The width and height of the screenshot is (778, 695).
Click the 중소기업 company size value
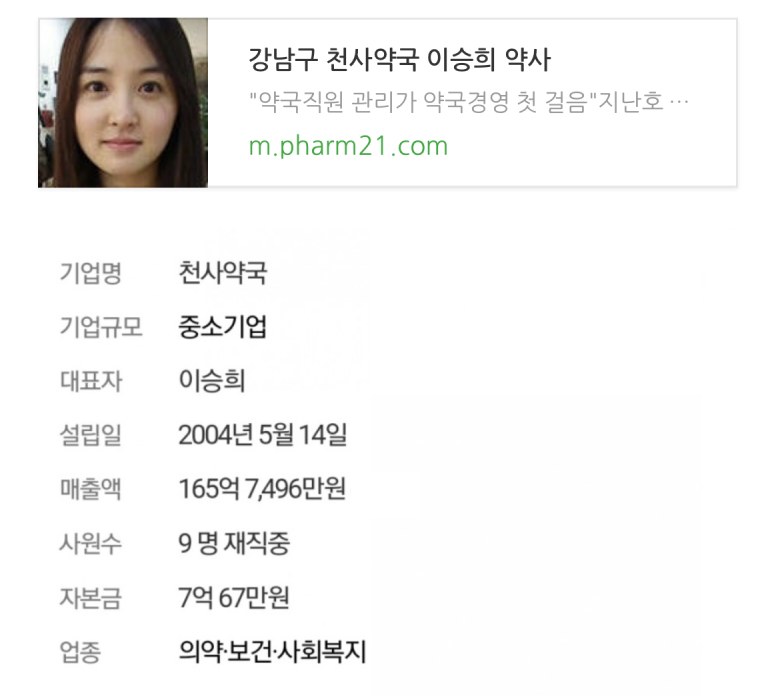click(223, 327)
